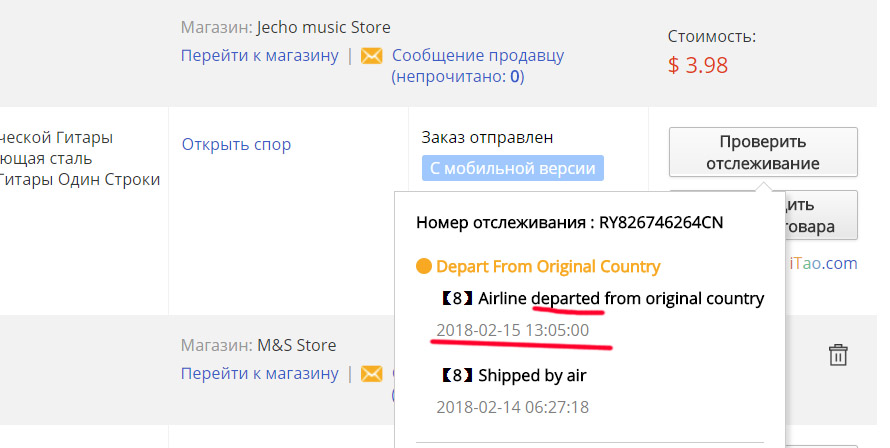Click the trash delete icon
Screen dimensions: 890x448
tap(838, 354)
